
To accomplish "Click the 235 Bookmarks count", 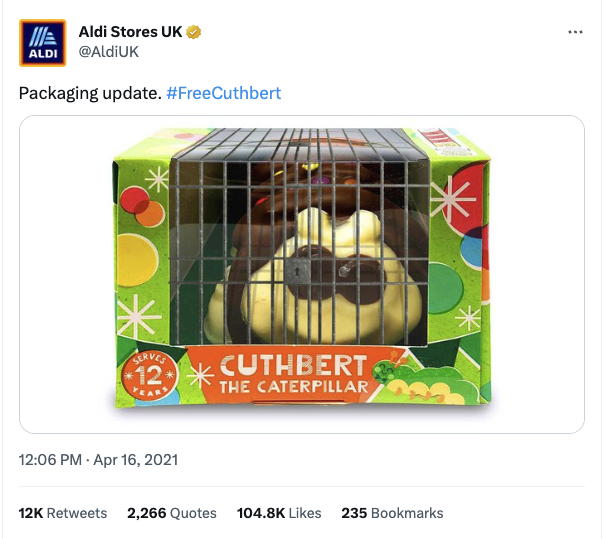I will (392, 513).
